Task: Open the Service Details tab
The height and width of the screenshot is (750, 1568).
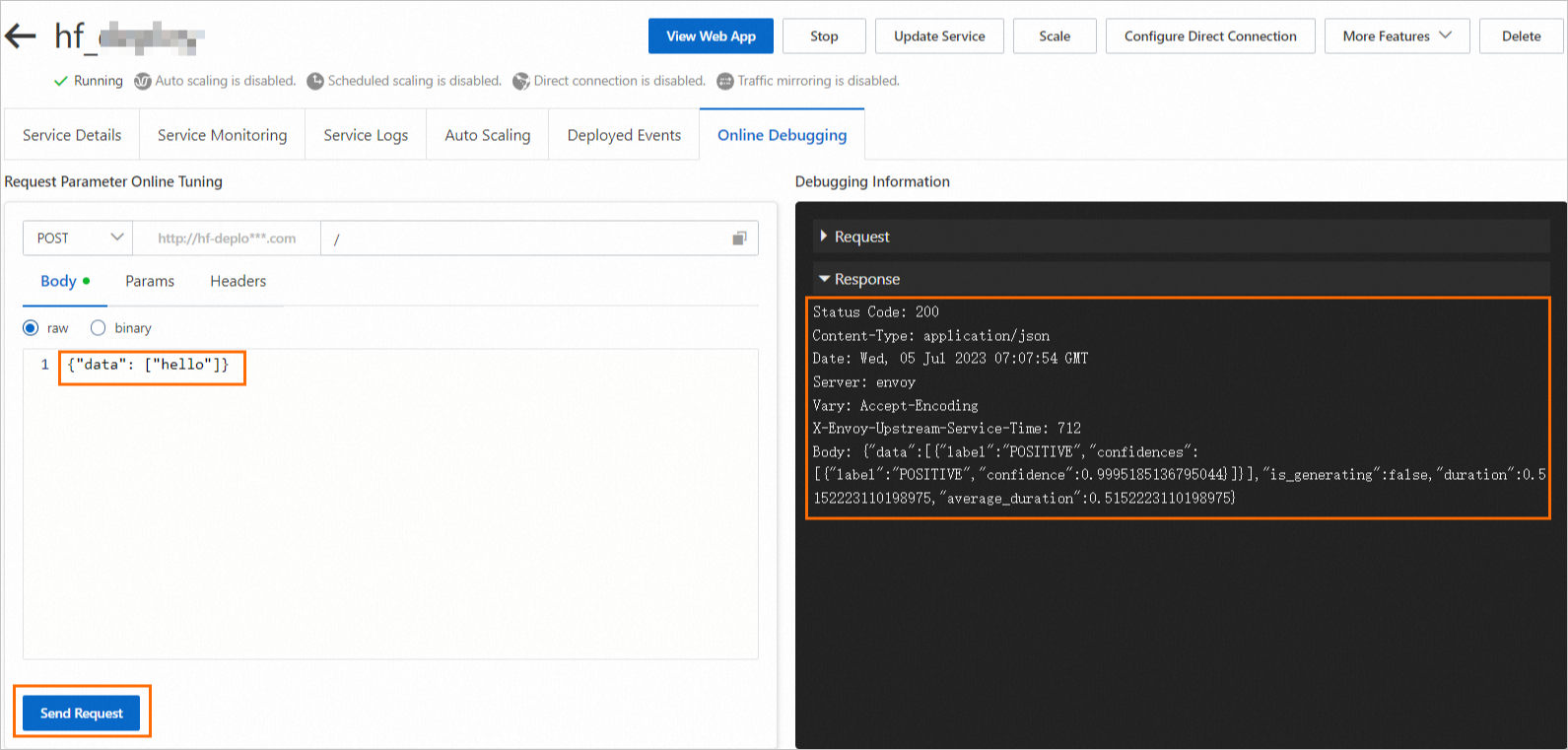Action: [72, 135]
